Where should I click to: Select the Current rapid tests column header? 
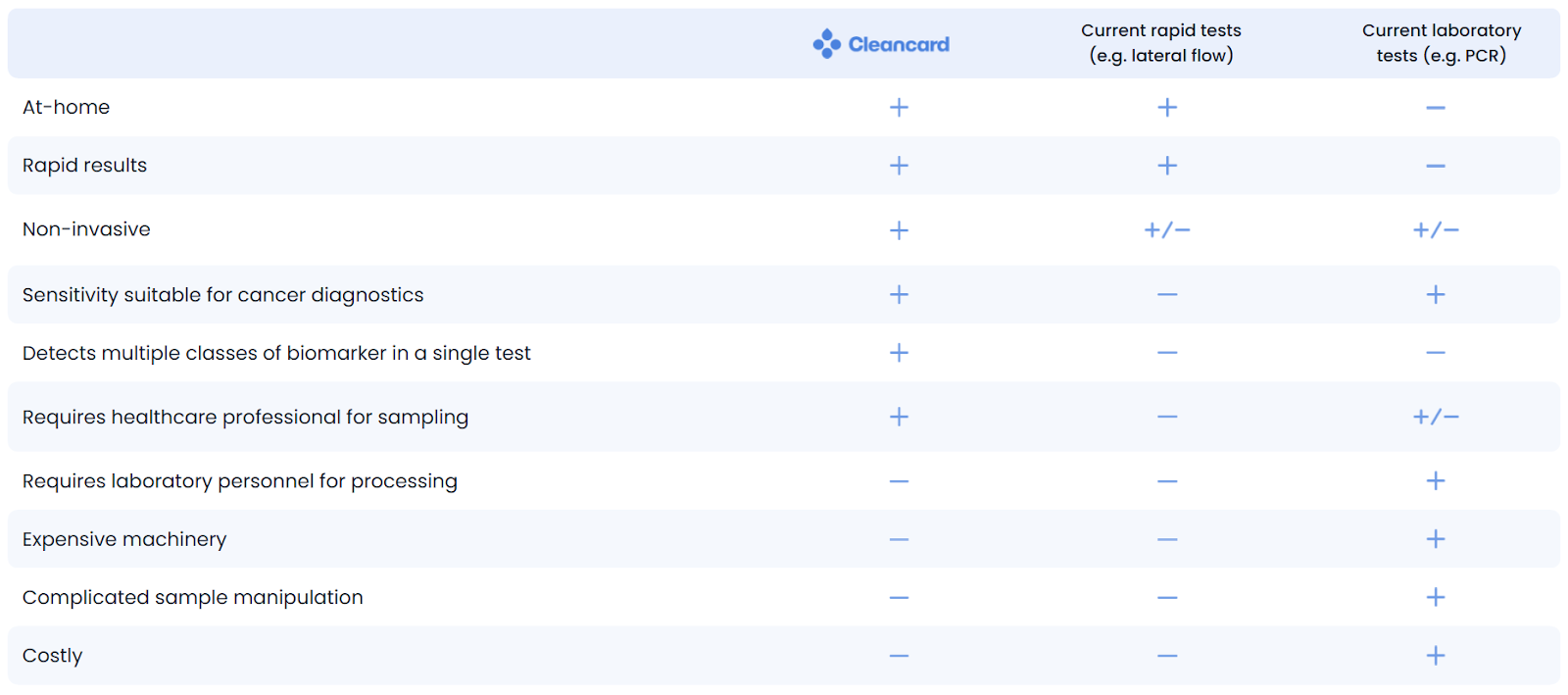[x=1160, y=43]
